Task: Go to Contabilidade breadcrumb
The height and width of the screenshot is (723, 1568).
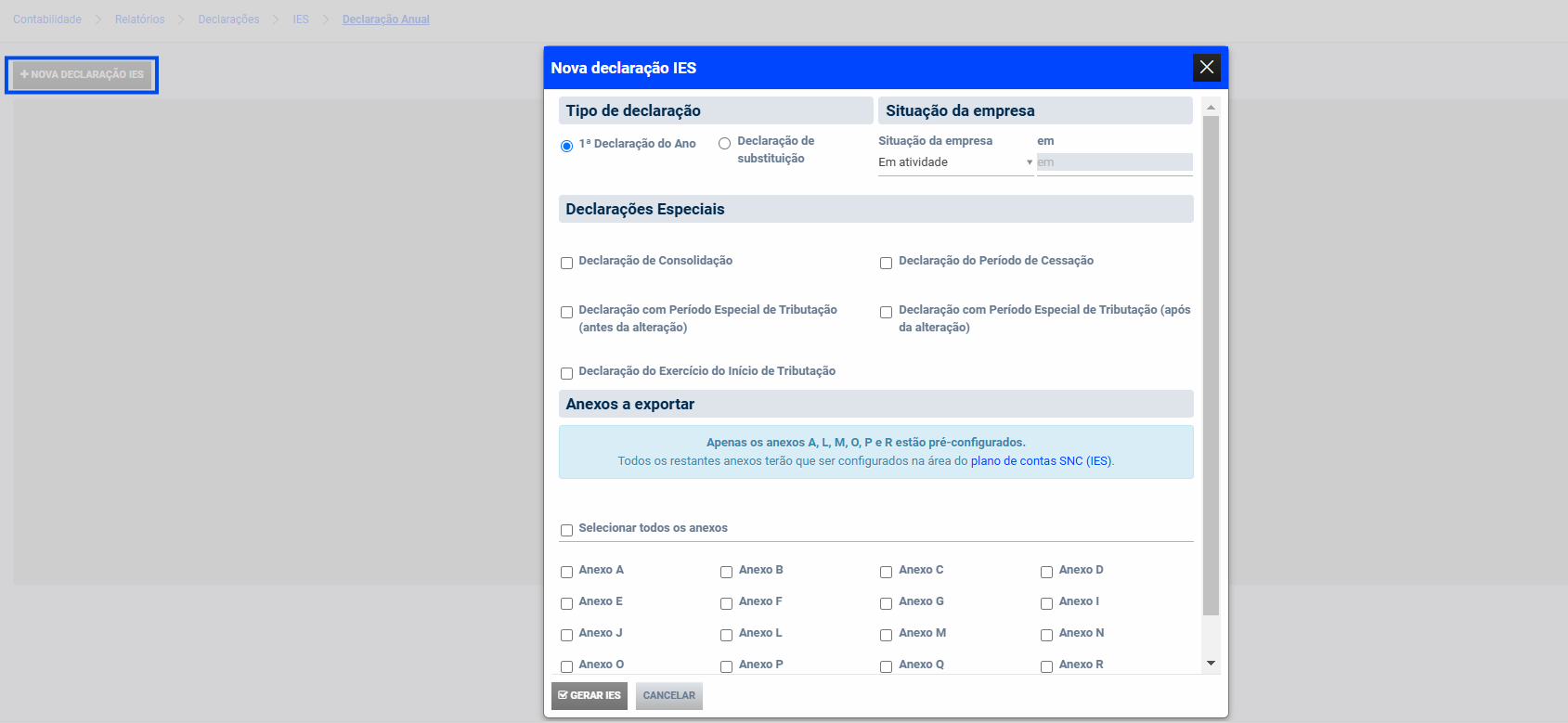Action: [47, 19]
